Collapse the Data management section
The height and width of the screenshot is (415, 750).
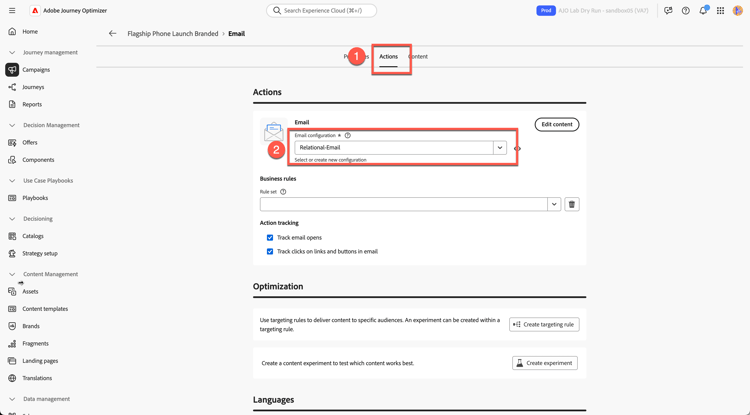pos(12,399)
